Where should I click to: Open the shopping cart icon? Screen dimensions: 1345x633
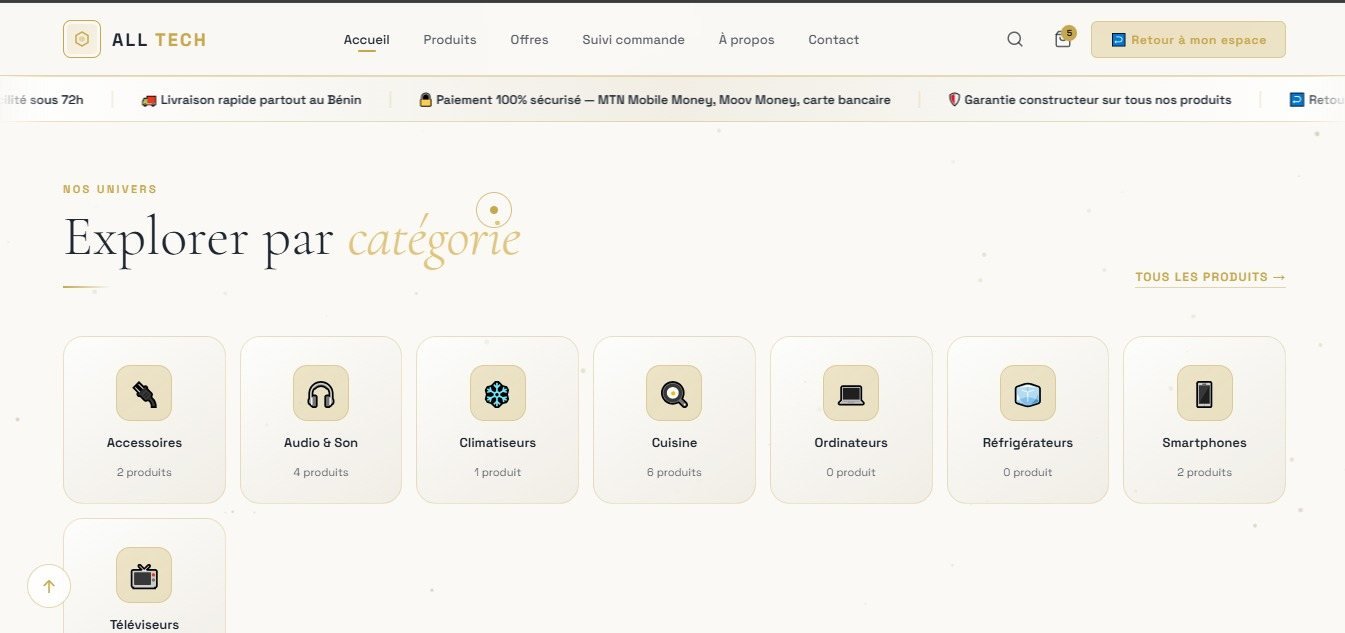point(1063,40)
